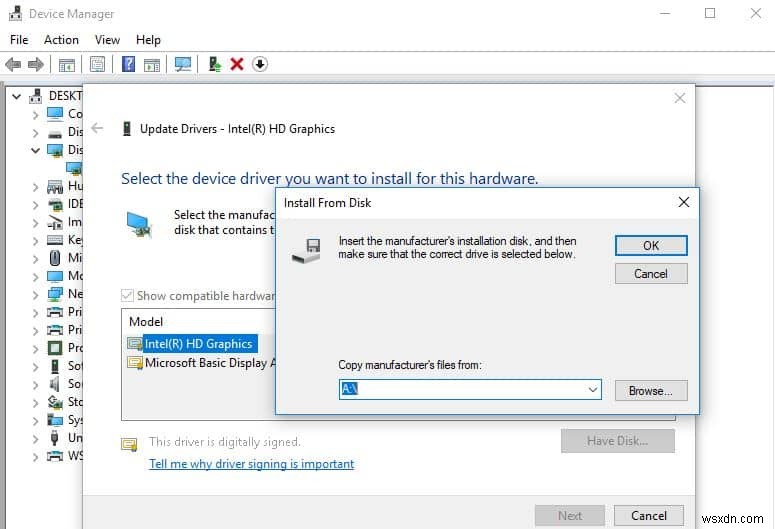Open the Help menu
The image size is (775, 529).
point(148,40)
